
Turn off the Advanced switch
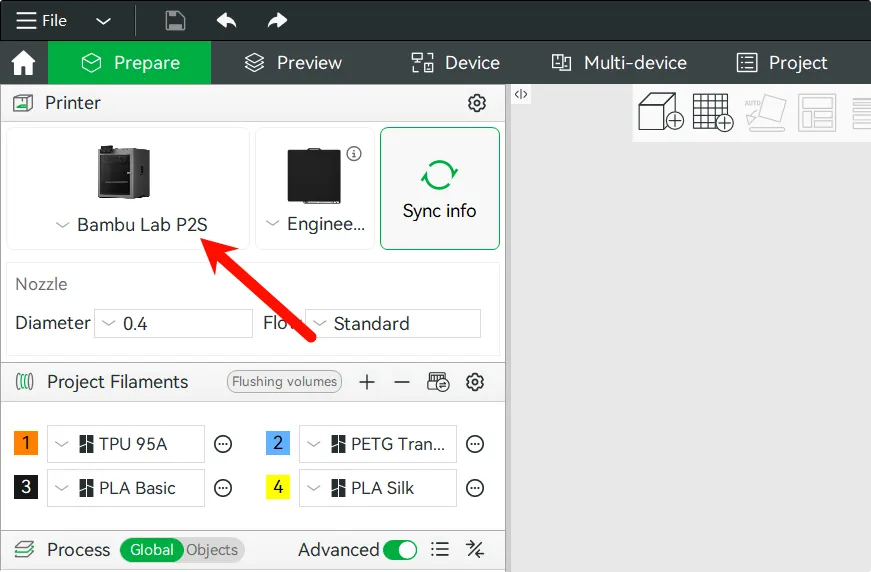point(400,550)
